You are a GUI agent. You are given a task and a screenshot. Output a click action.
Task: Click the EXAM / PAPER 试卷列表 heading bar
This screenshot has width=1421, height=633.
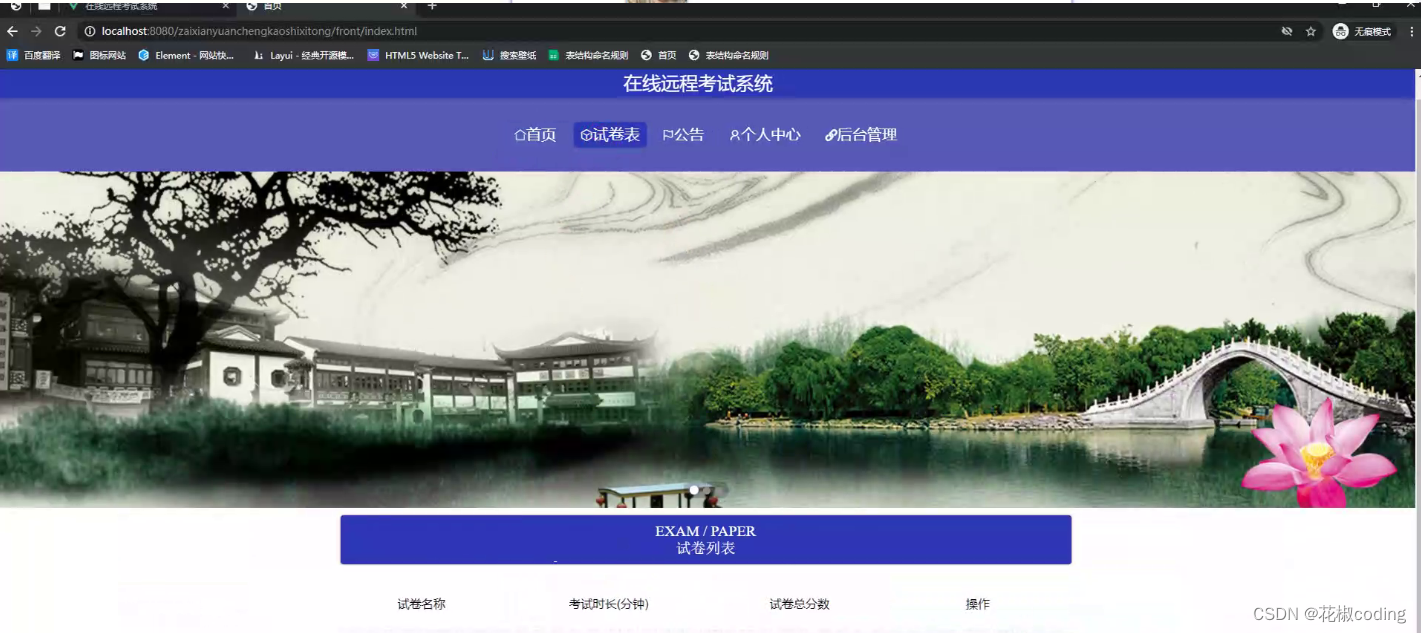[706, 540]
